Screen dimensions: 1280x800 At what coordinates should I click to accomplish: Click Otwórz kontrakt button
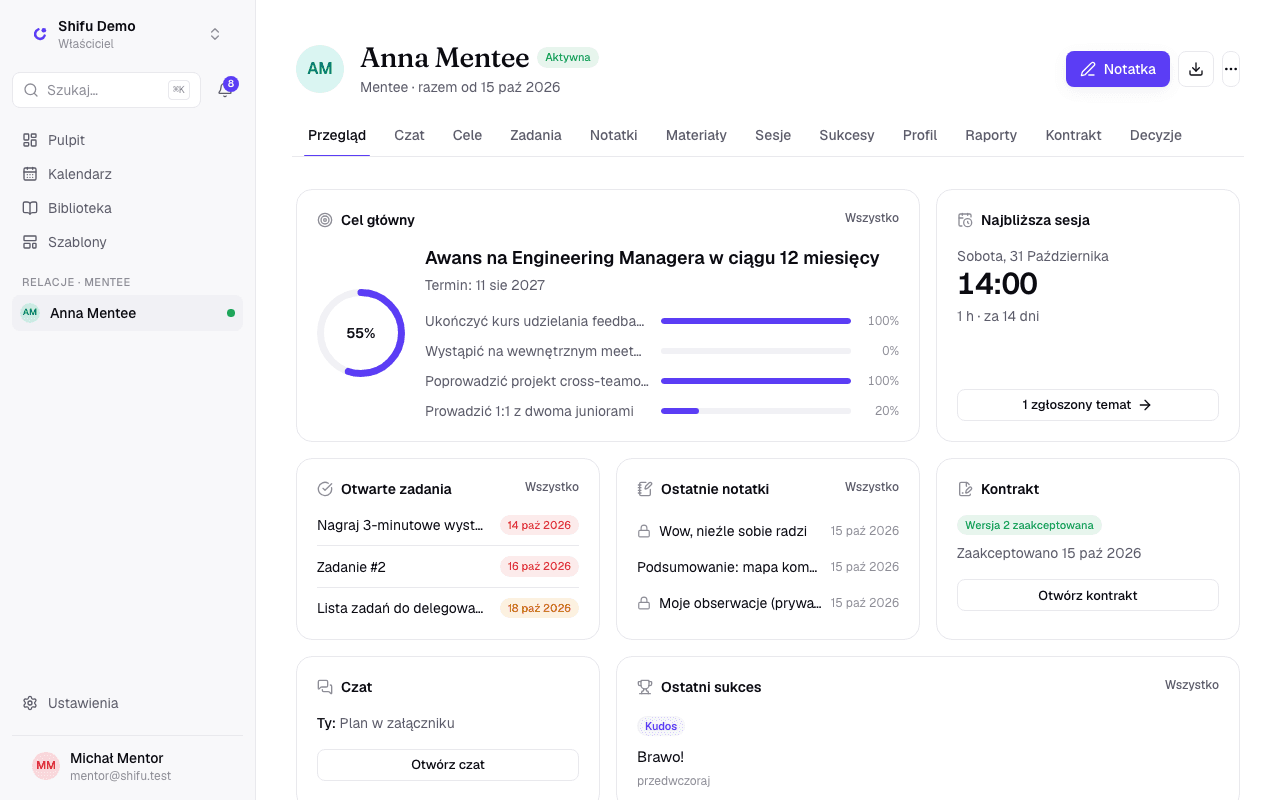point(1088,595)
